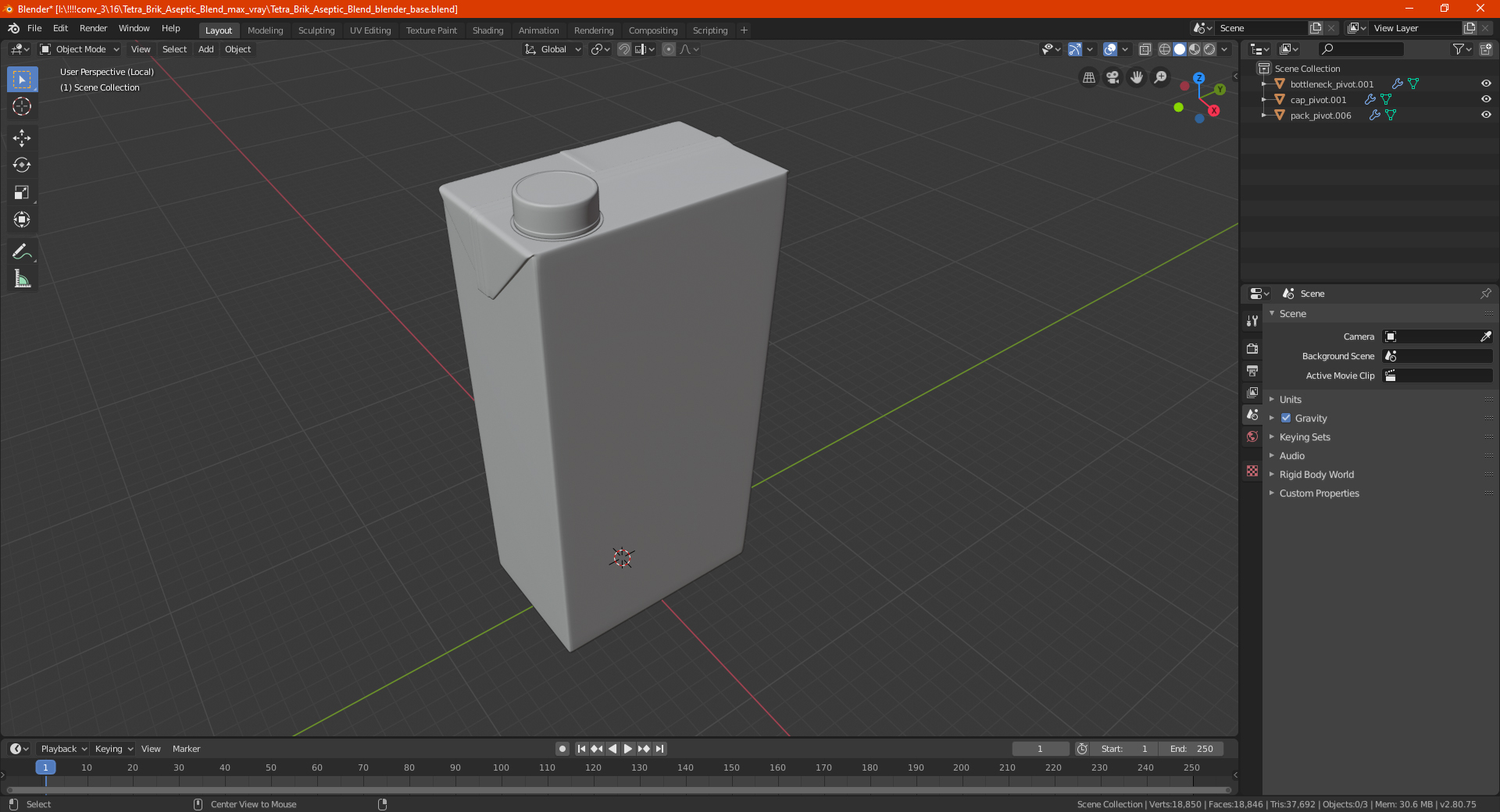This screenshot has width=1500, height=812.
Task: Choose the Move tool in toolbar
Action: 22,138
